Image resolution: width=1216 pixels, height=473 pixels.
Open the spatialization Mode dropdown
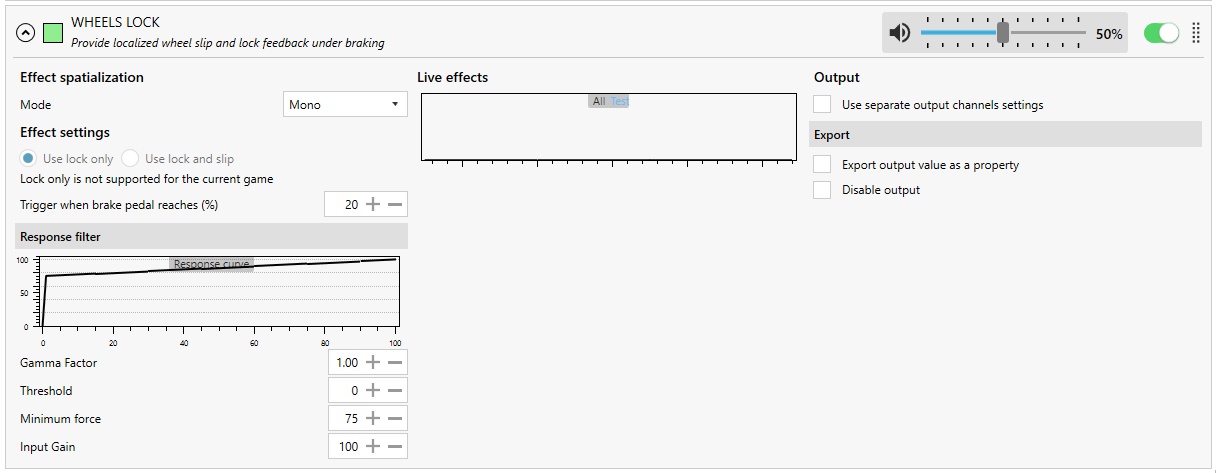345,104
